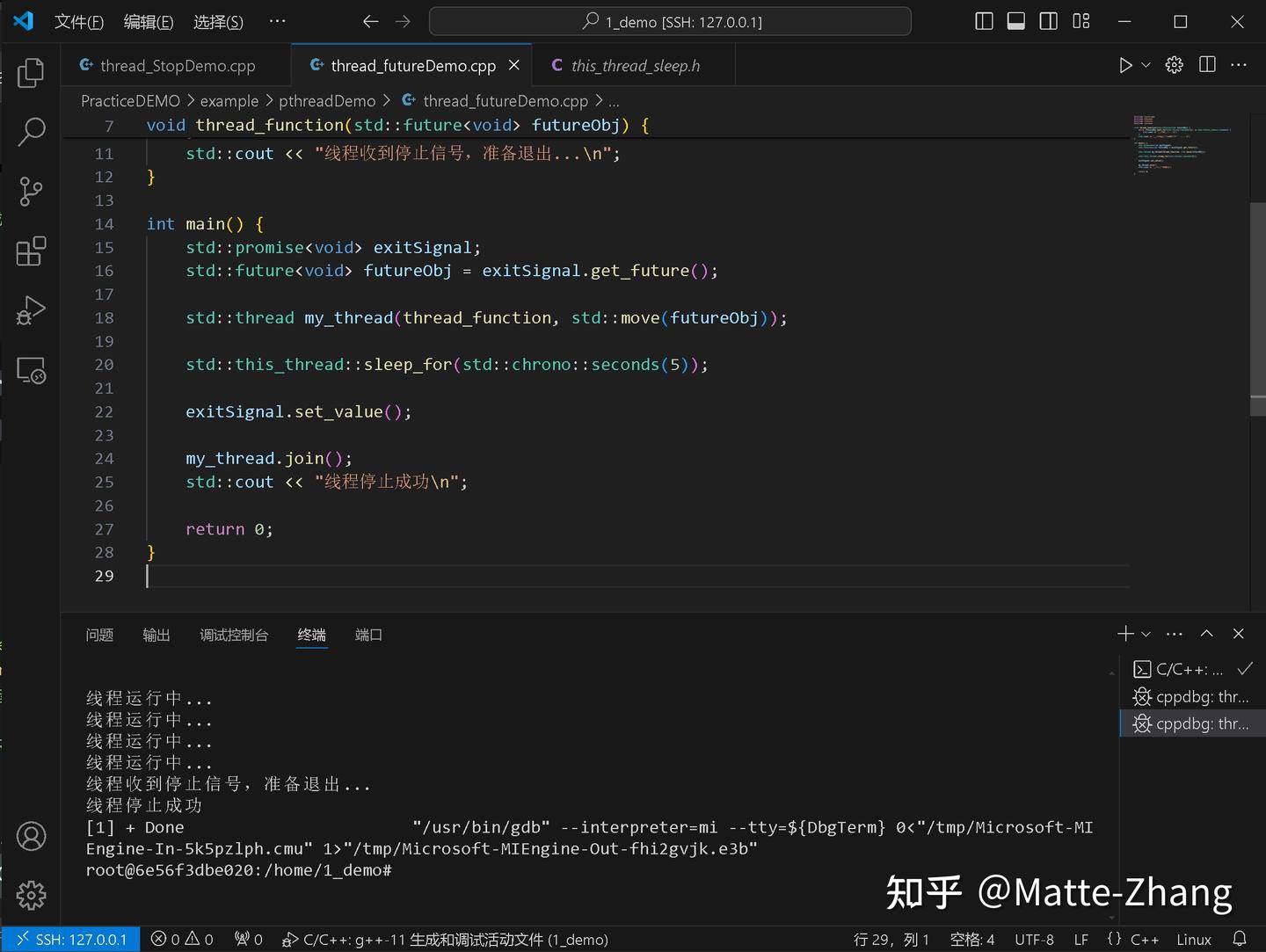Toggle the bottom panel visibility control

(1015, 21)
